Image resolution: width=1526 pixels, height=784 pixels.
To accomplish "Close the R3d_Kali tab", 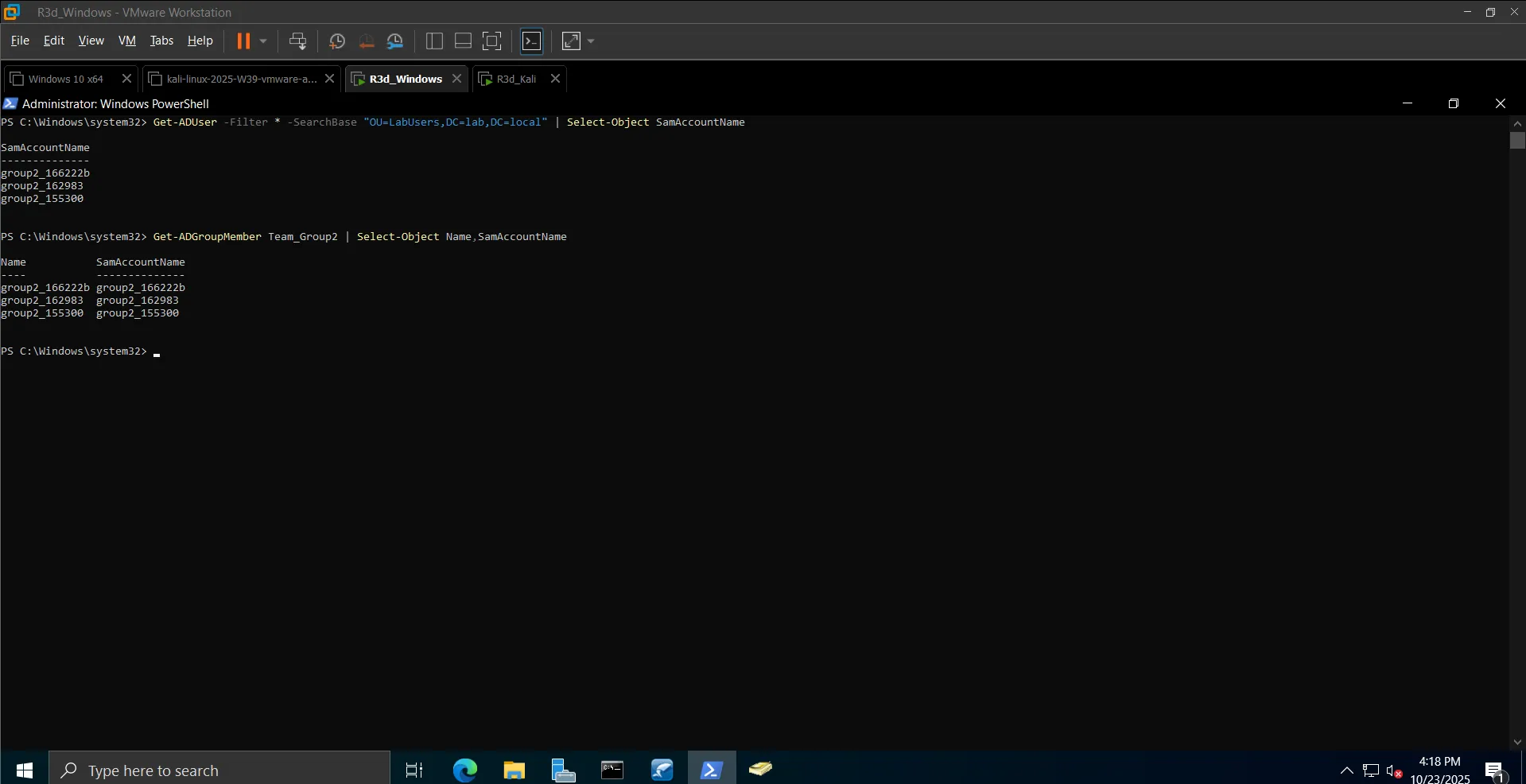I will point(556,79).
